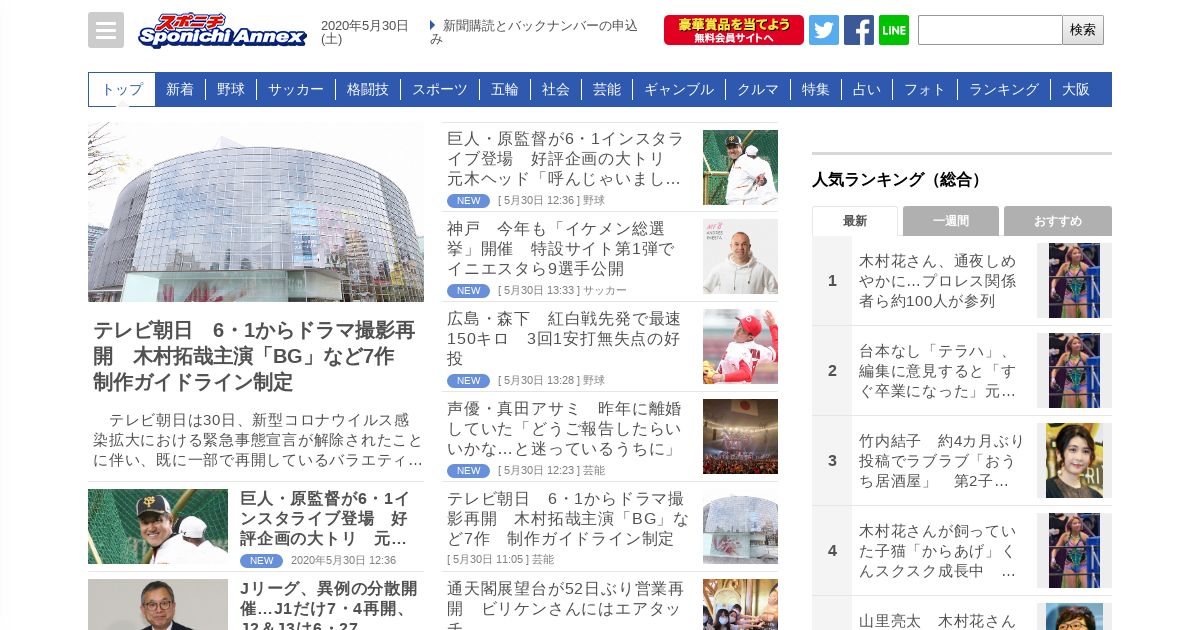Open 声優・真田アサミ 昨年に離婚 article
1200x630 pixels.
(x=565, y=429)
